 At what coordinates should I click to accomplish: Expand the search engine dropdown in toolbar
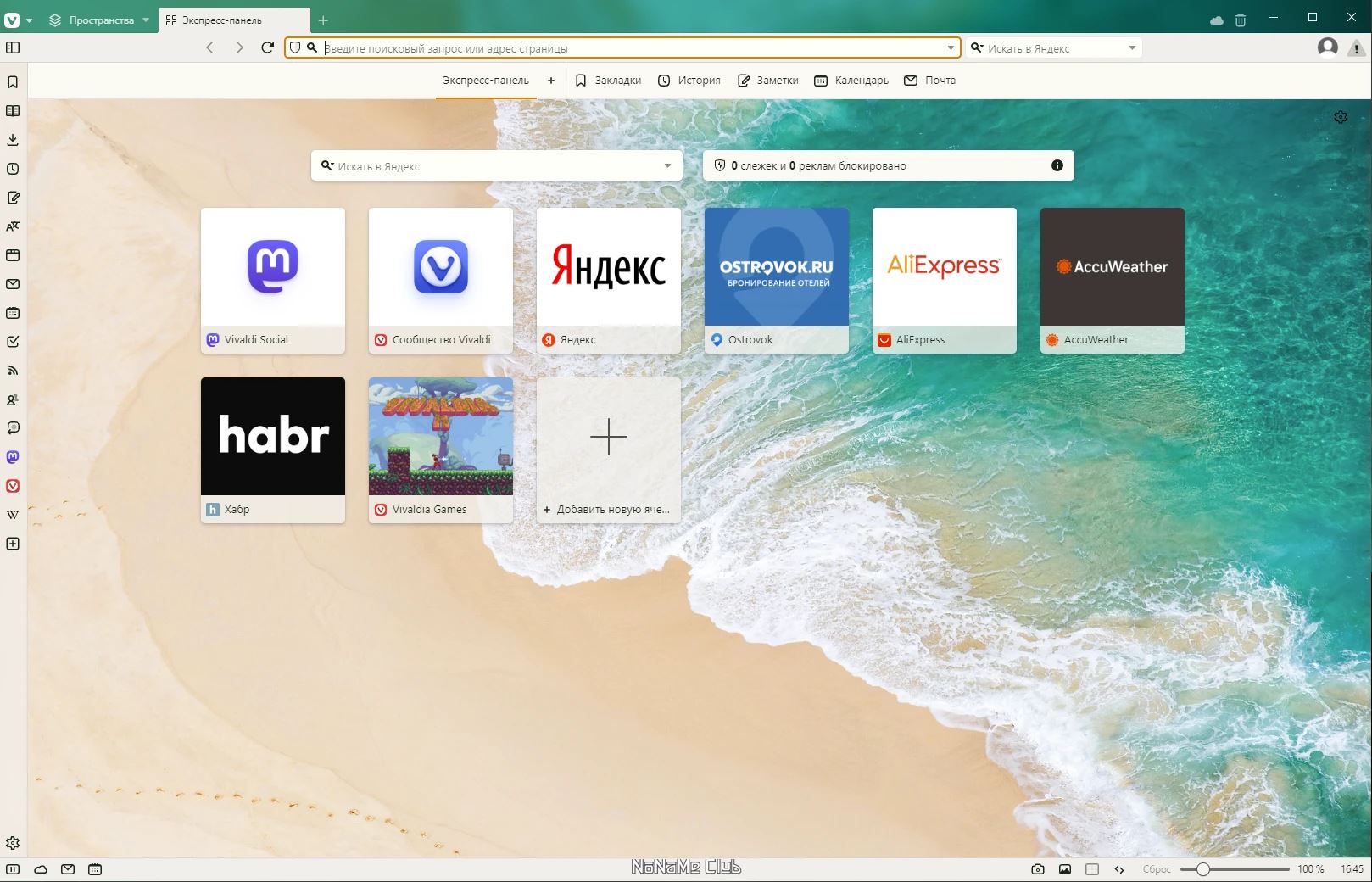point(1132,47)
